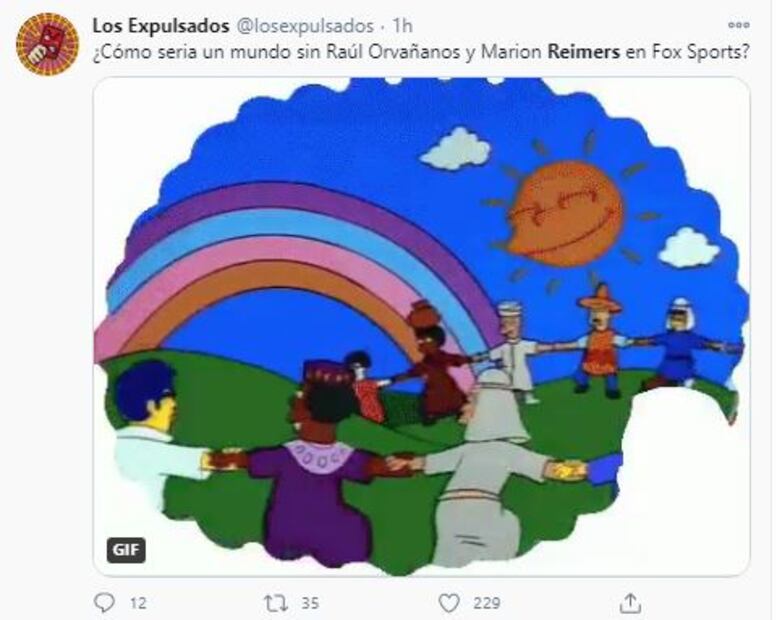777x620 pixels.
Task: Click the retweet arrows icon
Action: click(x=275, y=603)
